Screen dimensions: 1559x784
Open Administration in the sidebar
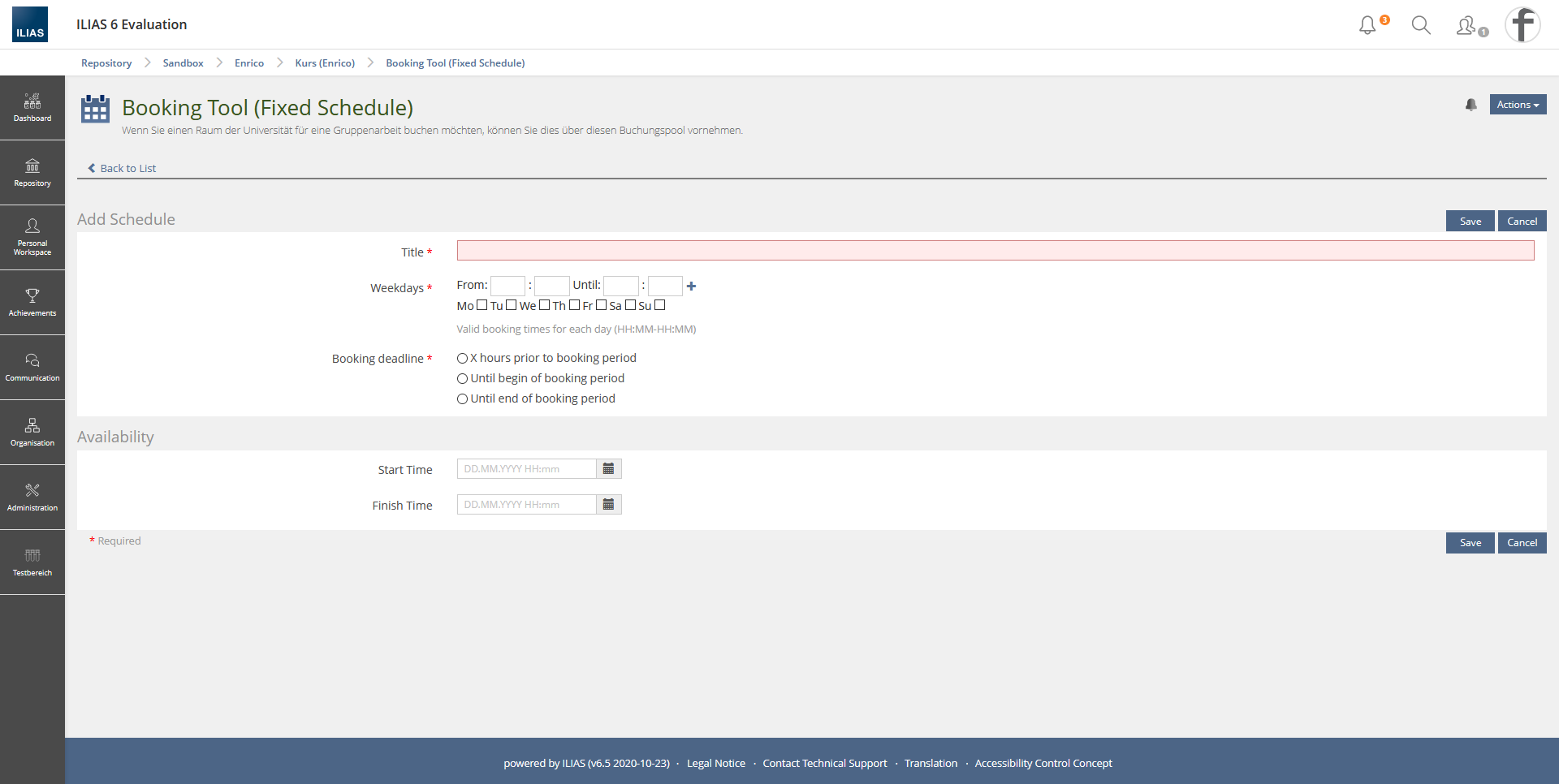pos(32,498)
